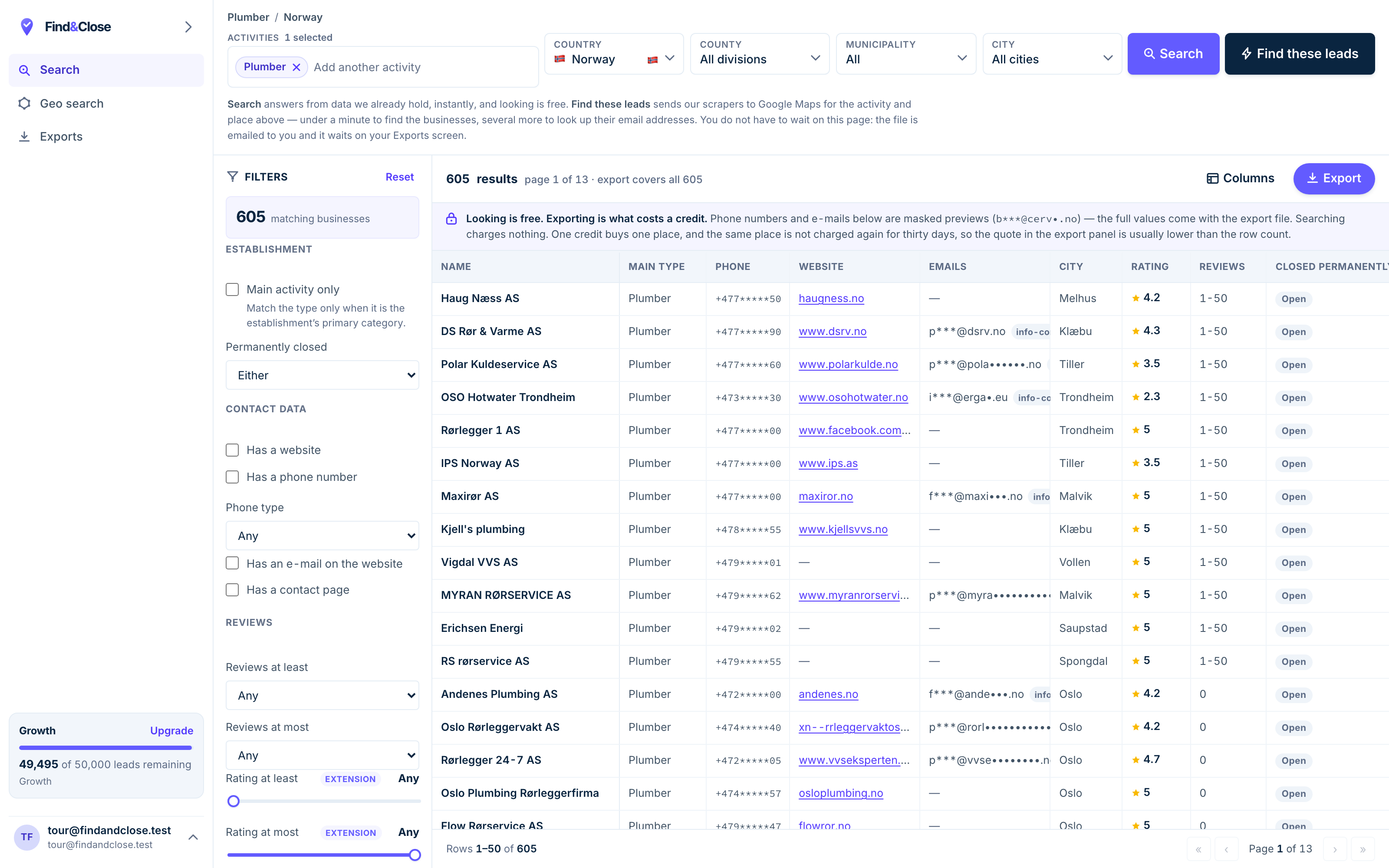Open the City All cities dropdown
Image resolution: width=1389 pixels, height=868 pixels.
tap(1051, 53)
